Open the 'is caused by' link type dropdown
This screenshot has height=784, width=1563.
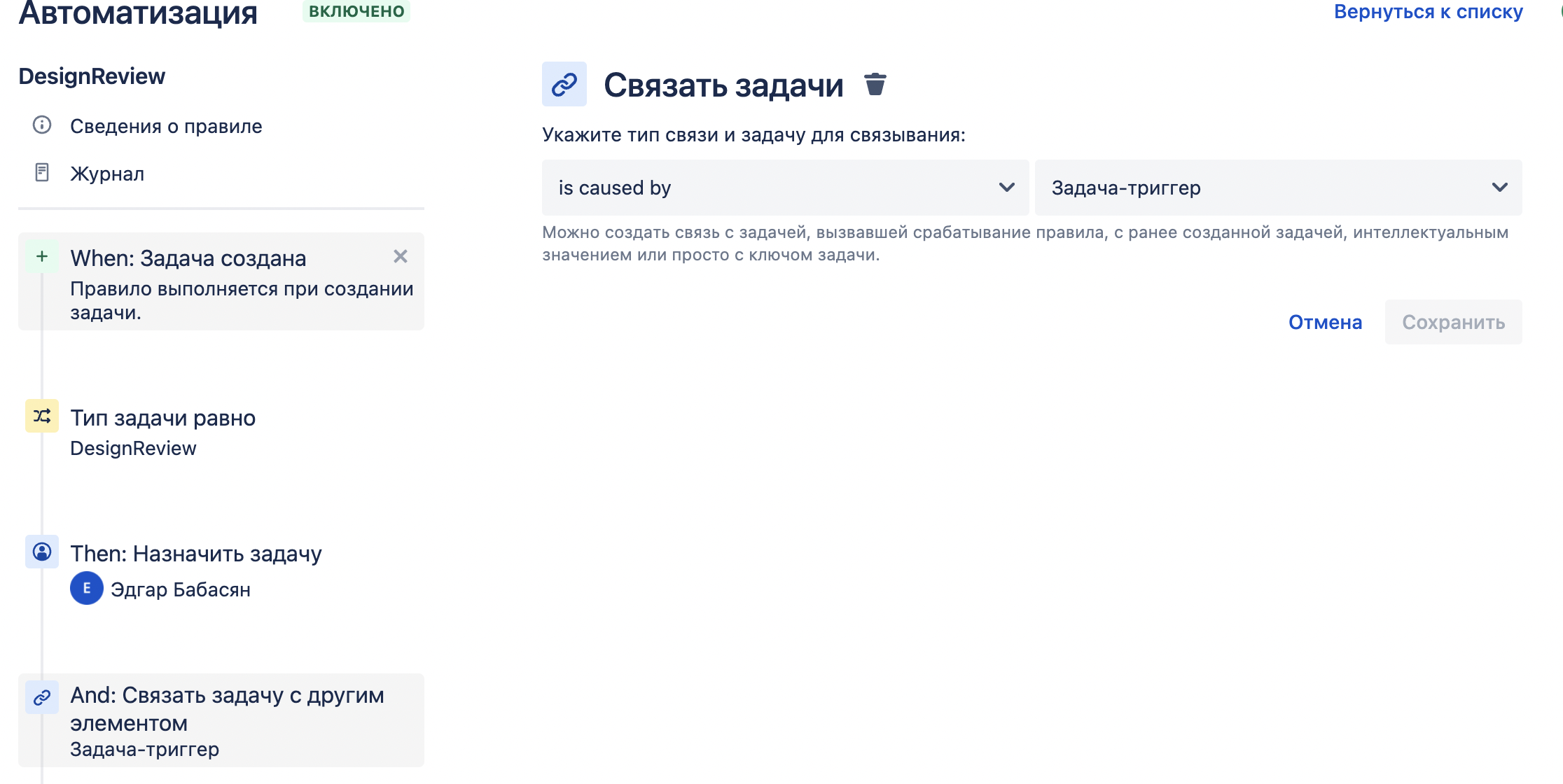click(x=785, y=188)
